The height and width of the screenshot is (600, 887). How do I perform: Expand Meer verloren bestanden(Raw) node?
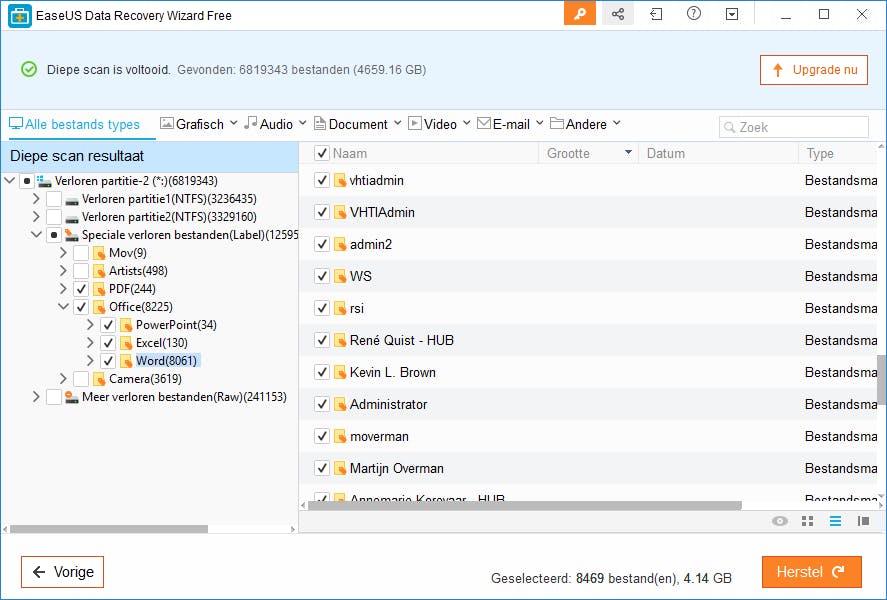pos(36,396)
